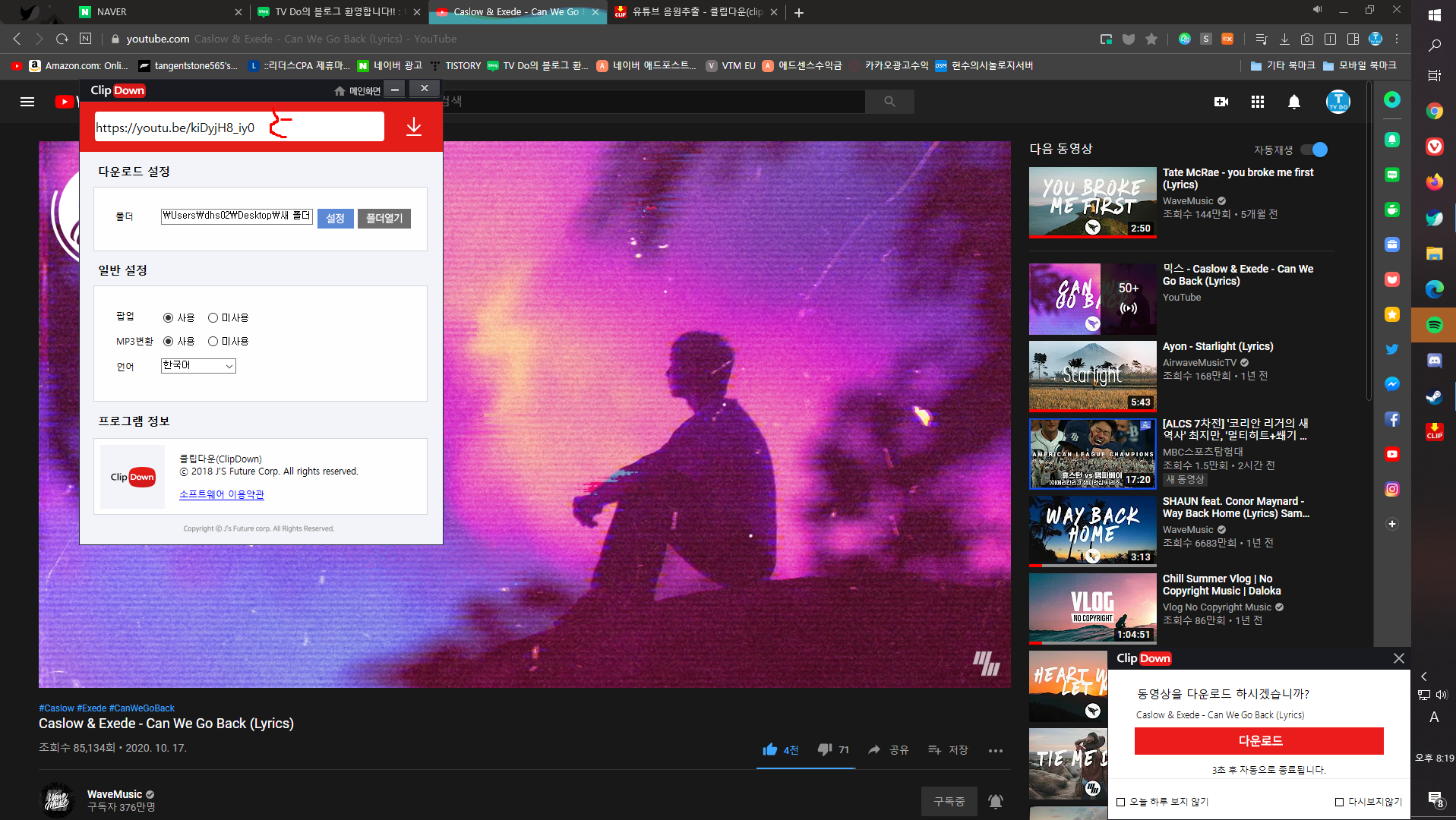Click the 구독중 subscribed button
The height and width of the screenshot is (820, 1456).
click(x=949, y=801)
